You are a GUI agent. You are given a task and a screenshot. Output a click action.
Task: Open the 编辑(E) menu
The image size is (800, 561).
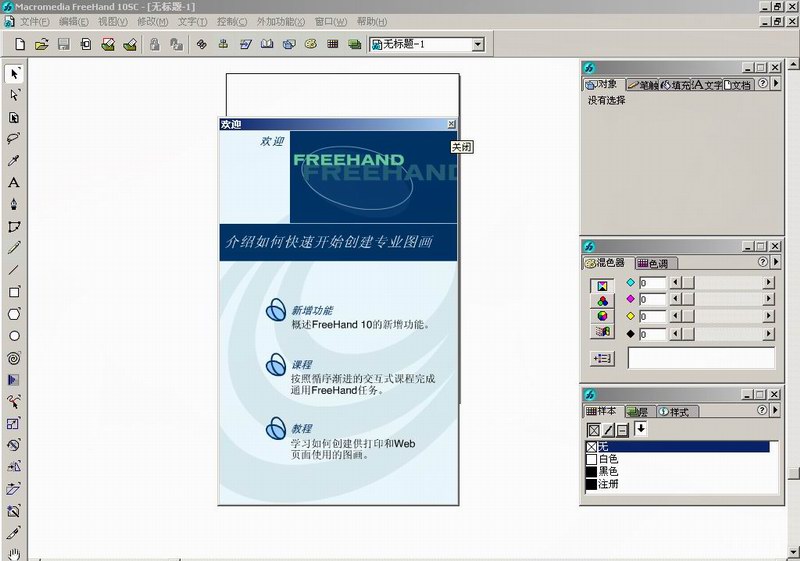coord(73,22)
